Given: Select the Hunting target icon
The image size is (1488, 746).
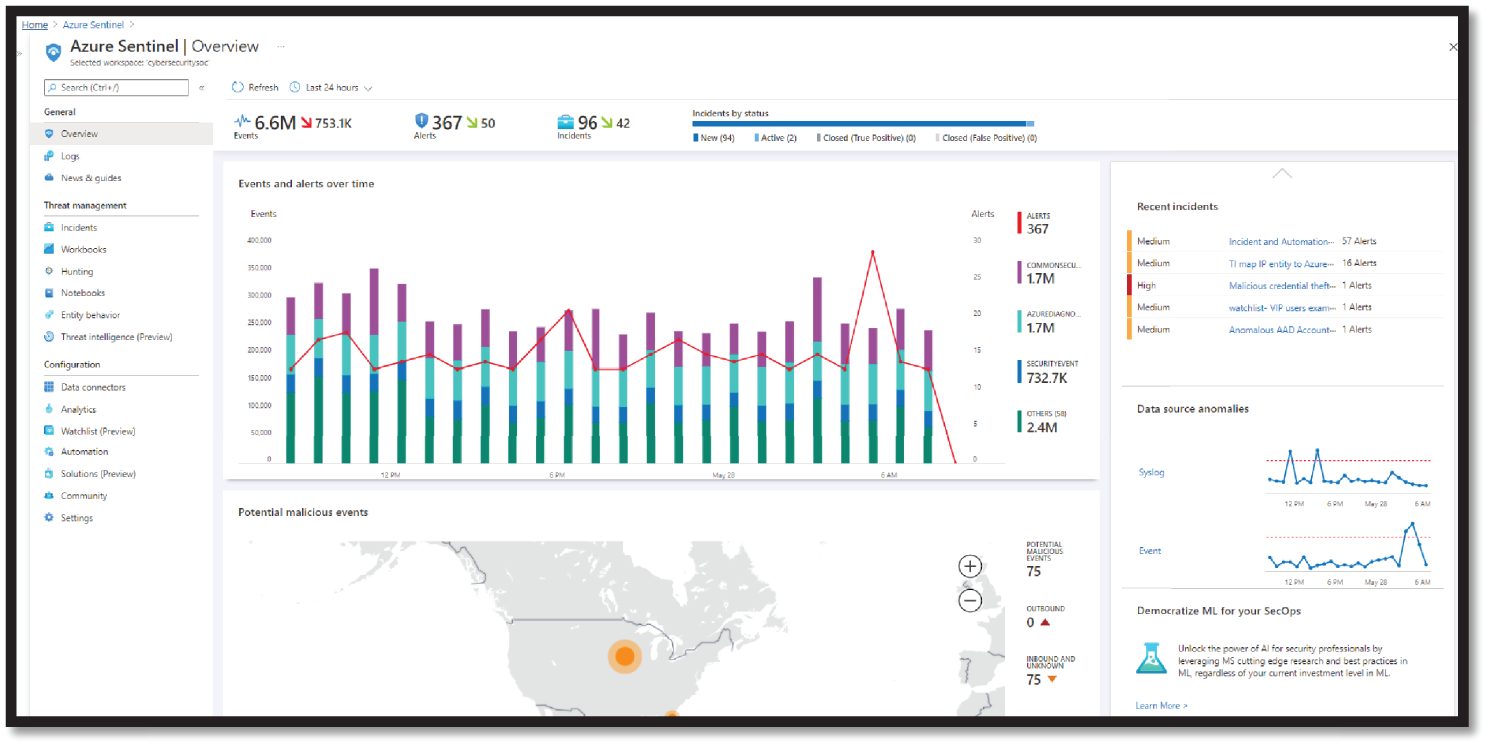Looking at the screenshot, I should click(49, 272).
